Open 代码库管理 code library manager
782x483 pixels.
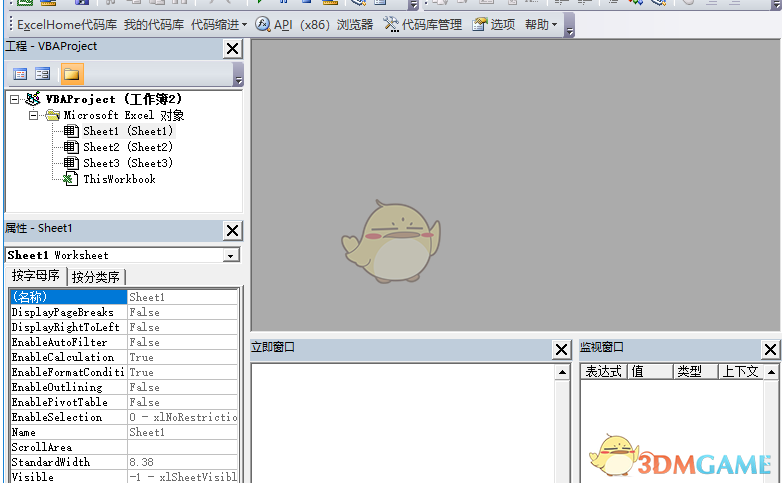click(x=423, y=24)
